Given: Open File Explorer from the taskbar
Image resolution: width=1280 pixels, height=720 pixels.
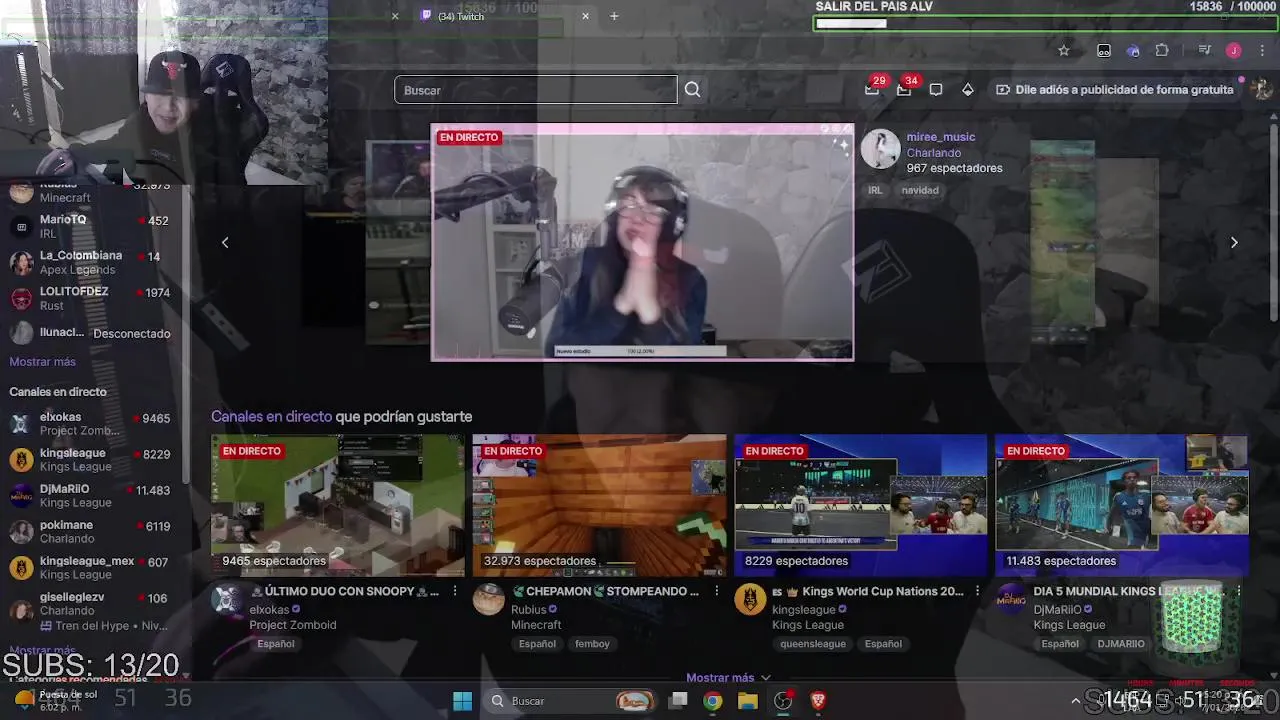Looking at the screenshot, I should tap(748, 701).
